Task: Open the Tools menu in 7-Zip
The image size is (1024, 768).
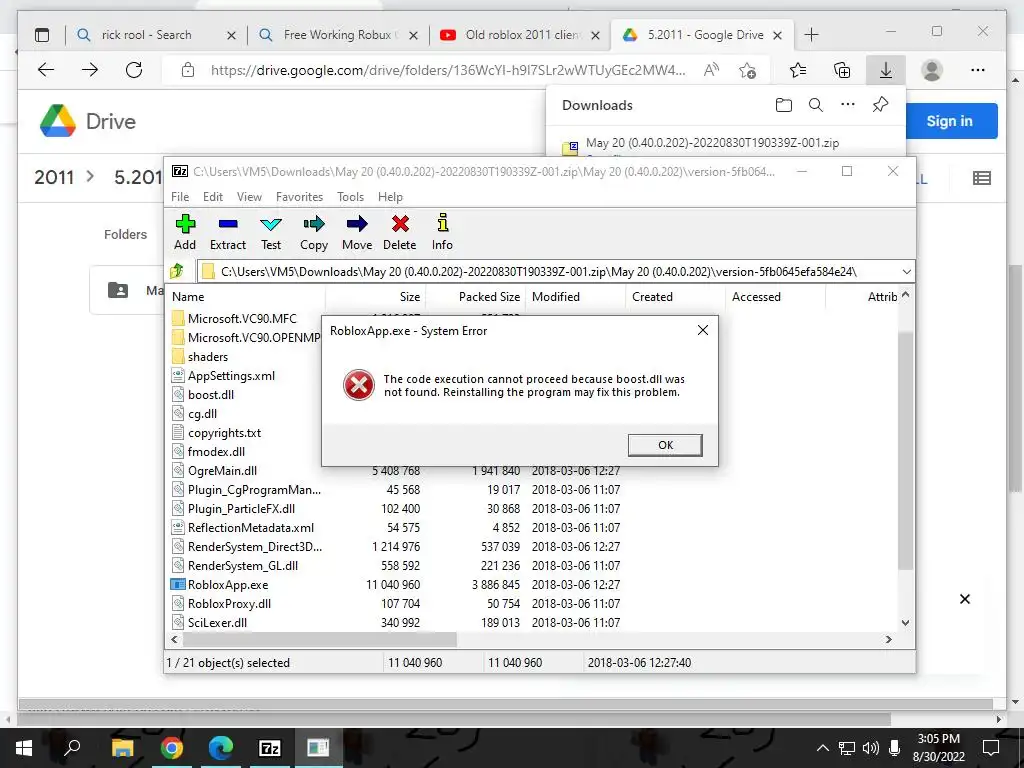Action: [350, 197]
